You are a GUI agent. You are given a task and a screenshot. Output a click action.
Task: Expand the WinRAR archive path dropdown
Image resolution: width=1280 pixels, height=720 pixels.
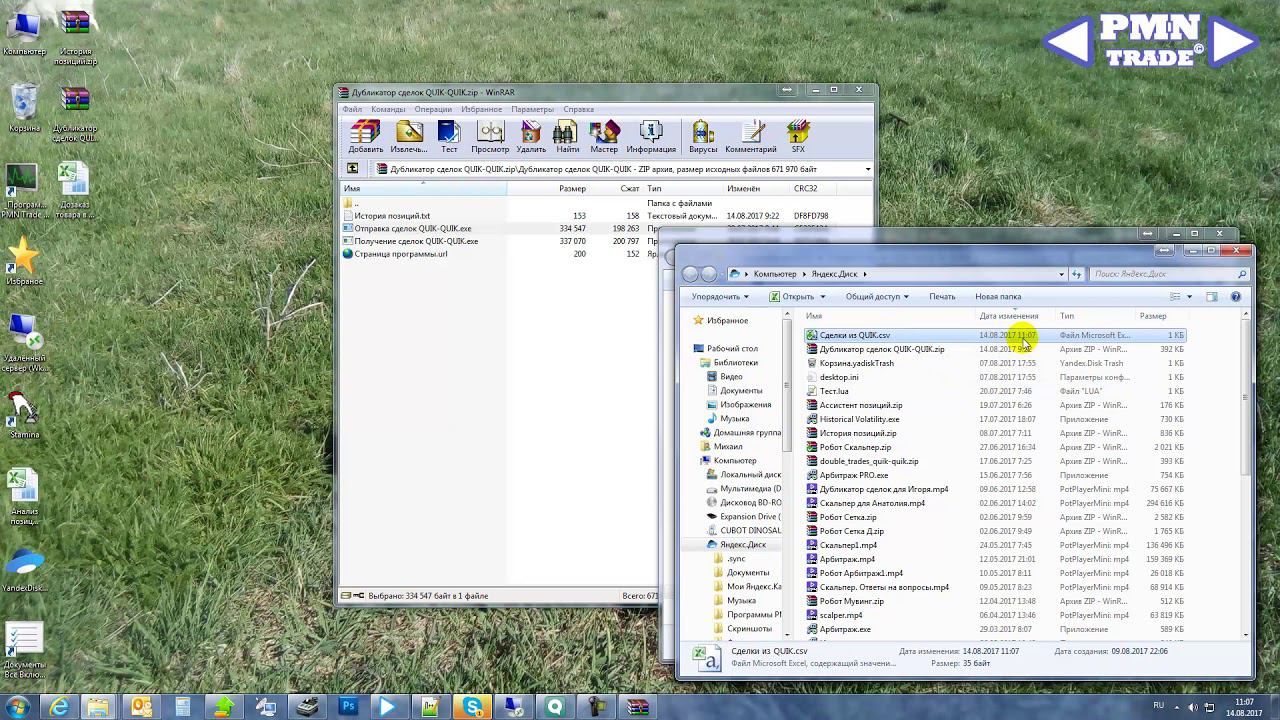(867, 169)
